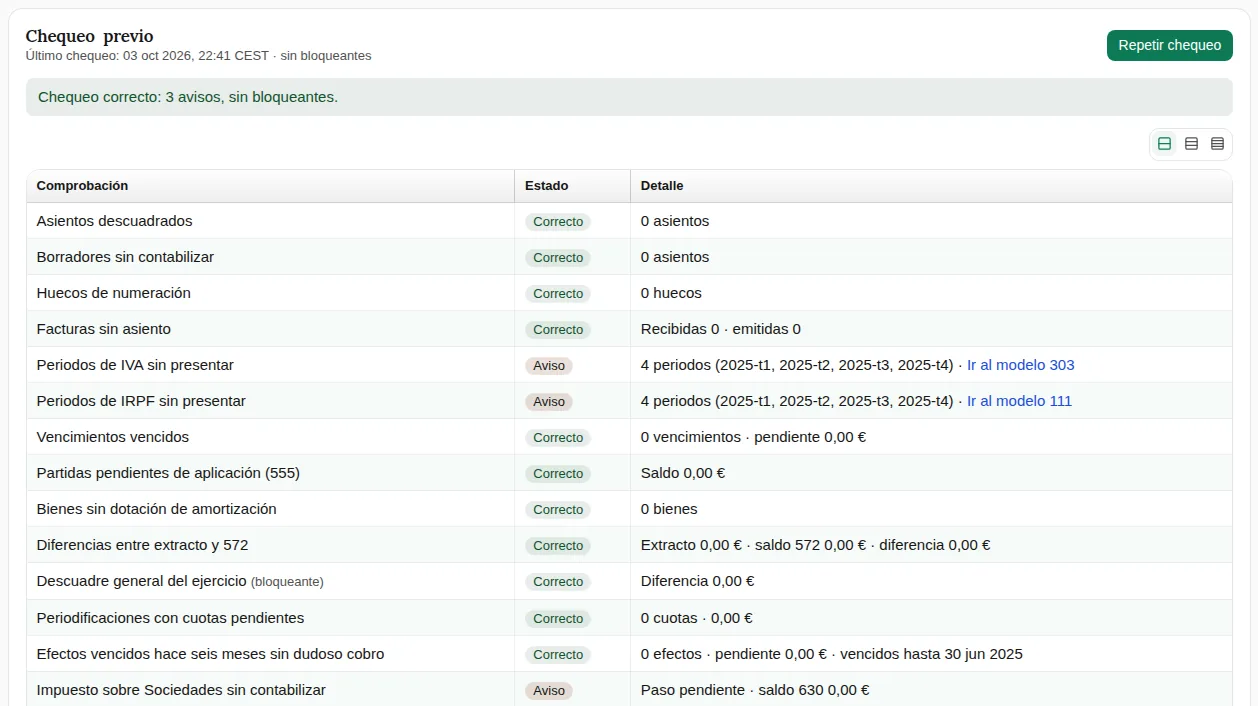Screen dimensions: 1258x706
Task: Click Diferencias entre extracto y 572 label
Action: coord(142,545)
